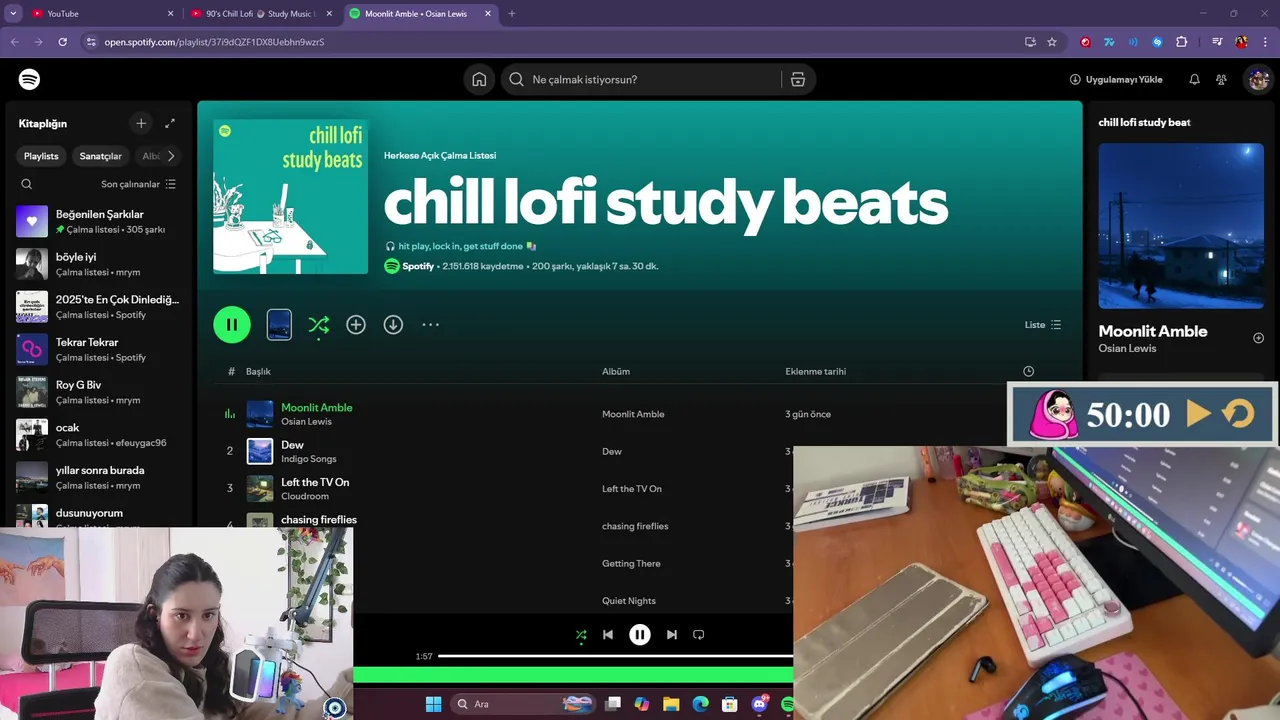This screenshot has width=1280, height=720.
Task: Open the Spotify owner link under playlist title
Action: pyautogui.click(x=418, y=266)
